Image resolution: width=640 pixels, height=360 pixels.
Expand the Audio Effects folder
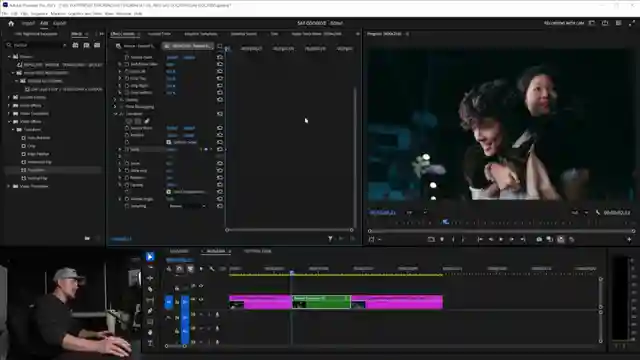pos(9,106)
